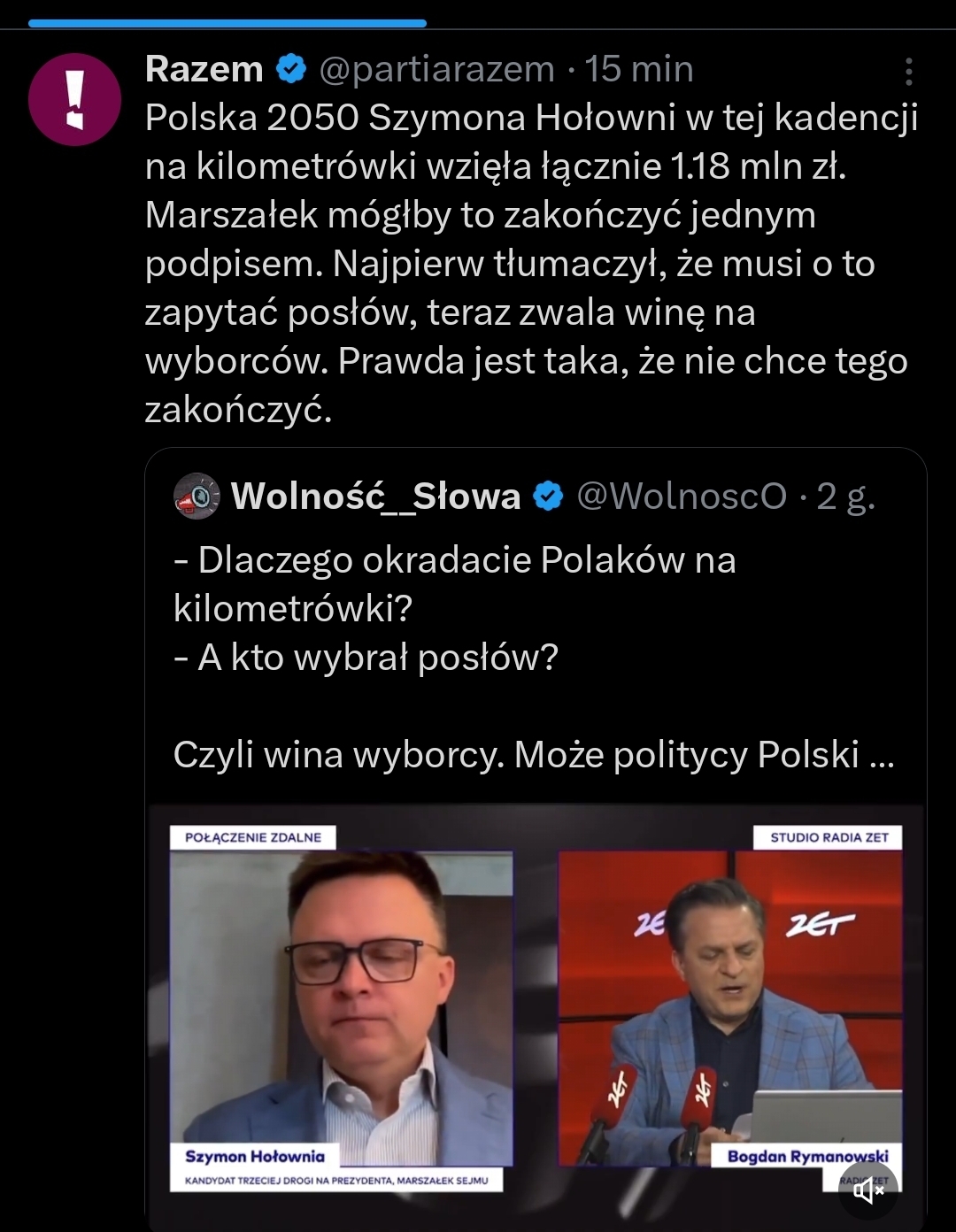
Task: Open quoted tweet question about kilometrówki
Action: point(455,584)
